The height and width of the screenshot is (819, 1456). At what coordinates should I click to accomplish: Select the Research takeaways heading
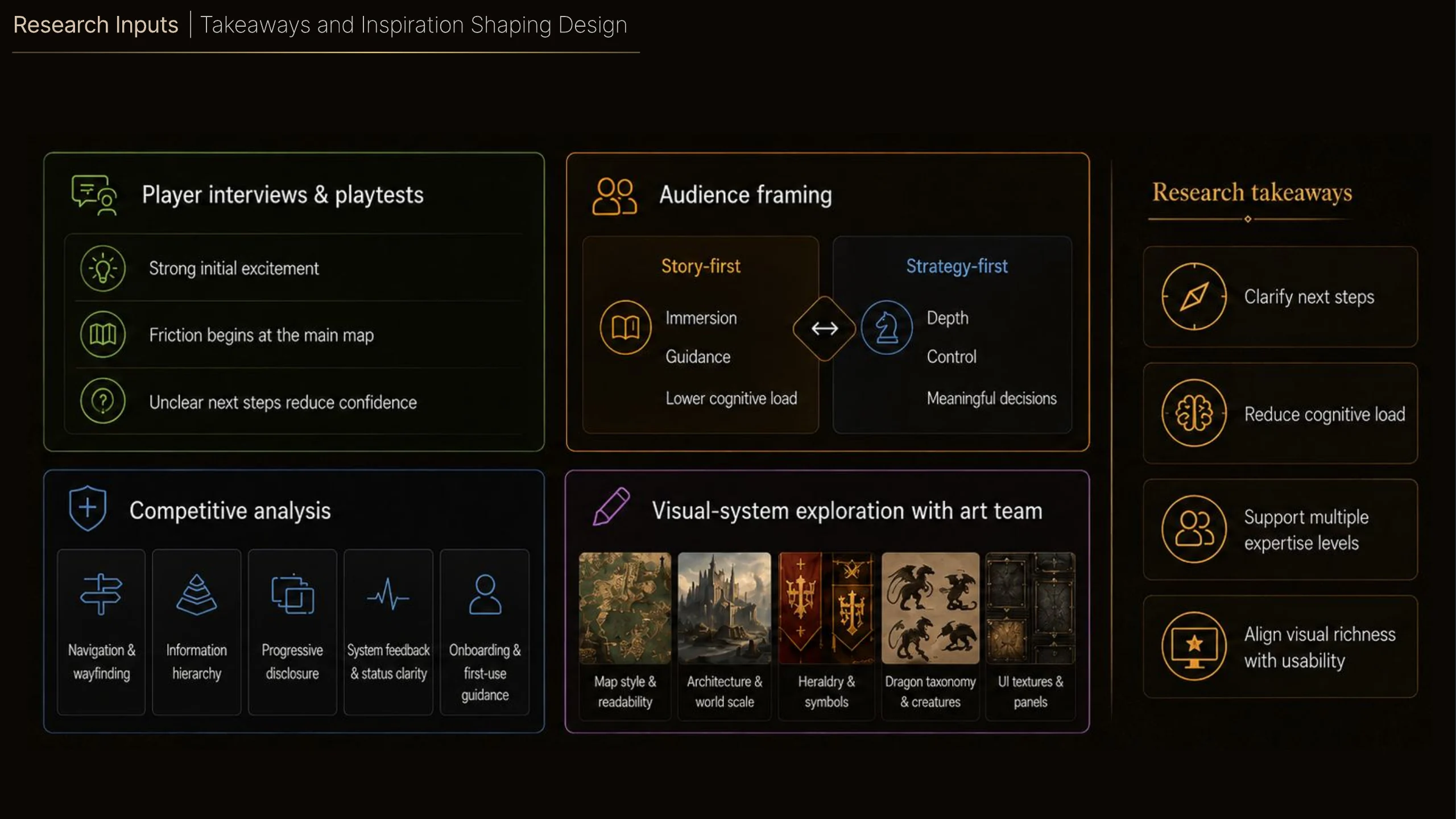1252,192
